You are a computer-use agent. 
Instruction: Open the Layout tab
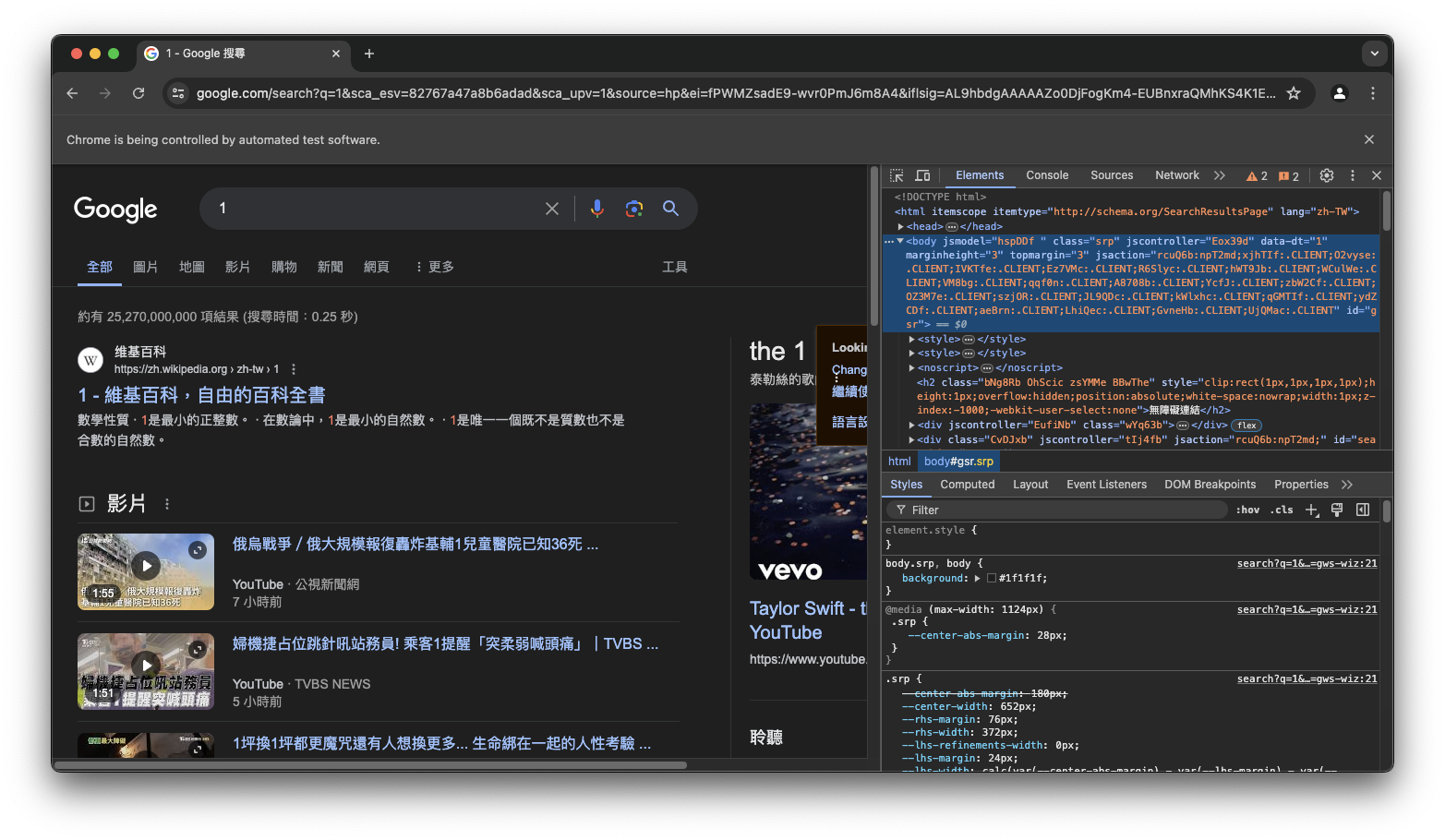click(1030, 485)
